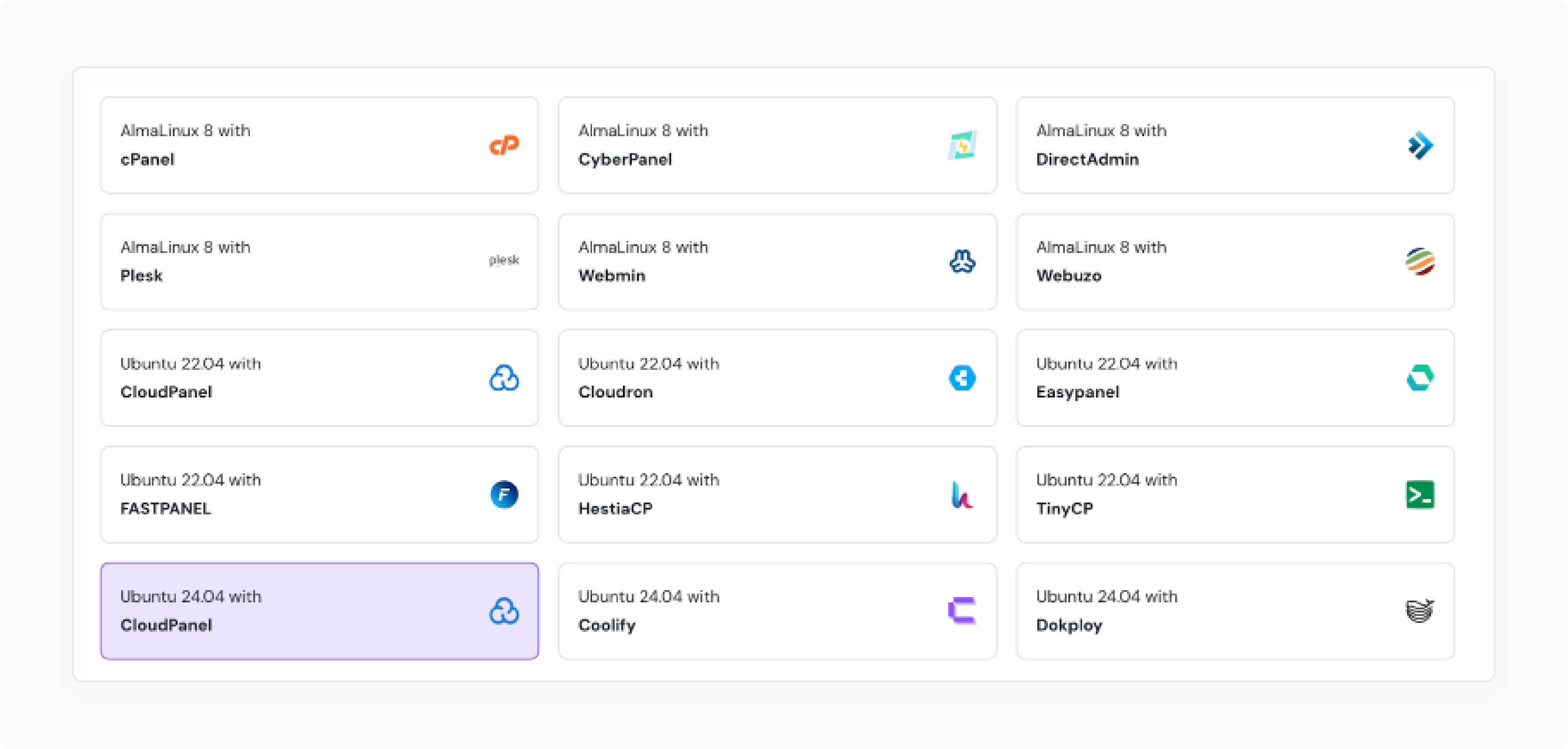
Task: Click 'Ubuntu 22.04 with' above Cloudron
Action: pyautogui.click(x=649, y=363)
